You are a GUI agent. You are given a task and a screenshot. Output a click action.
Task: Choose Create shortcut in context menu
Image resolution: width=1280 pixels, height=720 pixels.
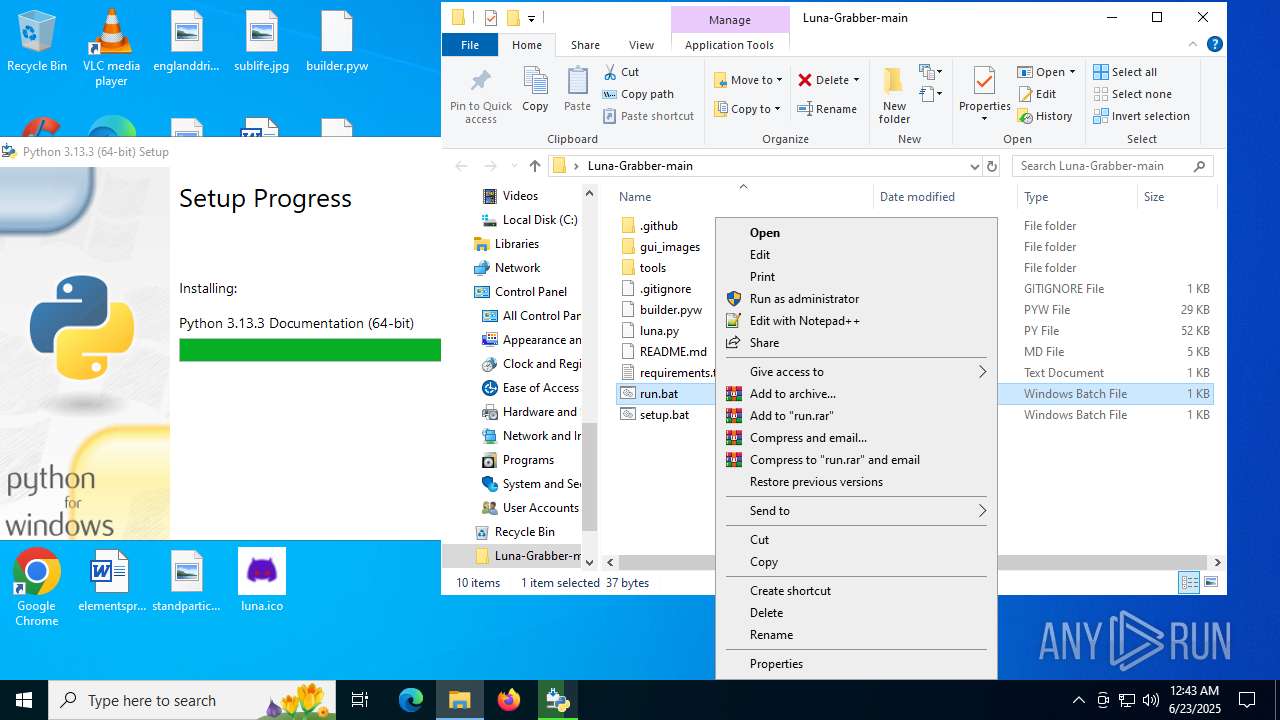tap(856, 591)
